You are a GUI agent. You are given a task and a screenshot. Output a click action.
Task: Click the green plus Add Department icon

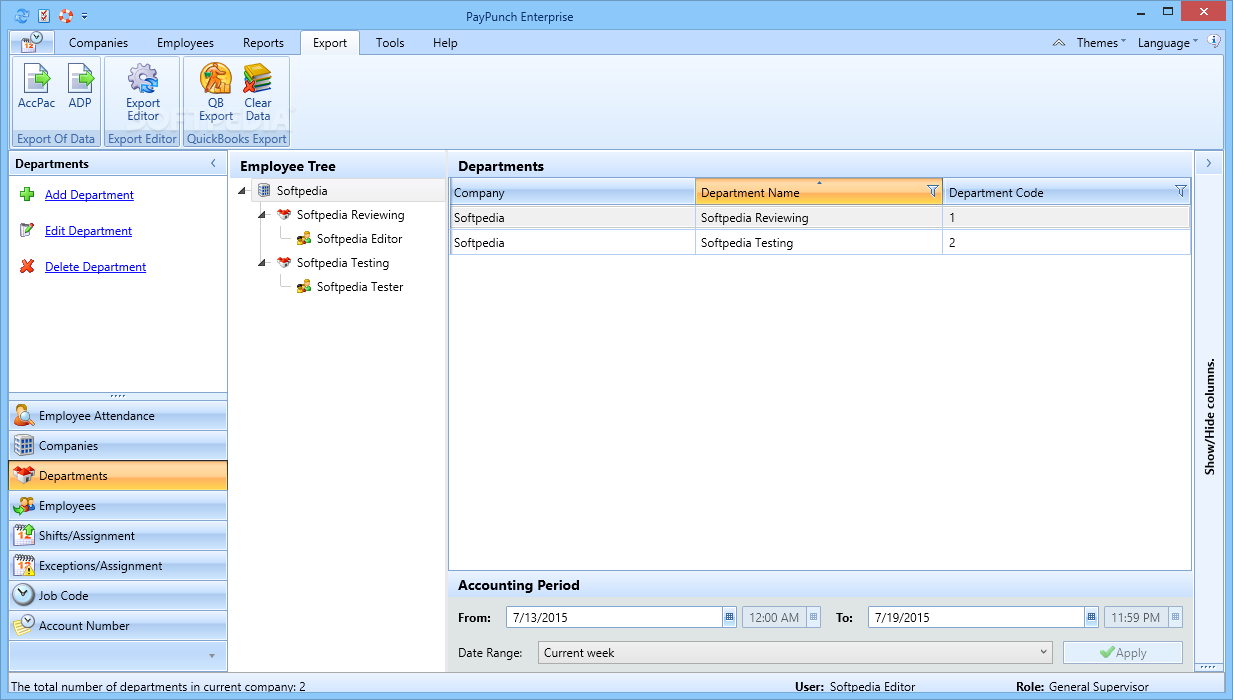pos(27,194)
